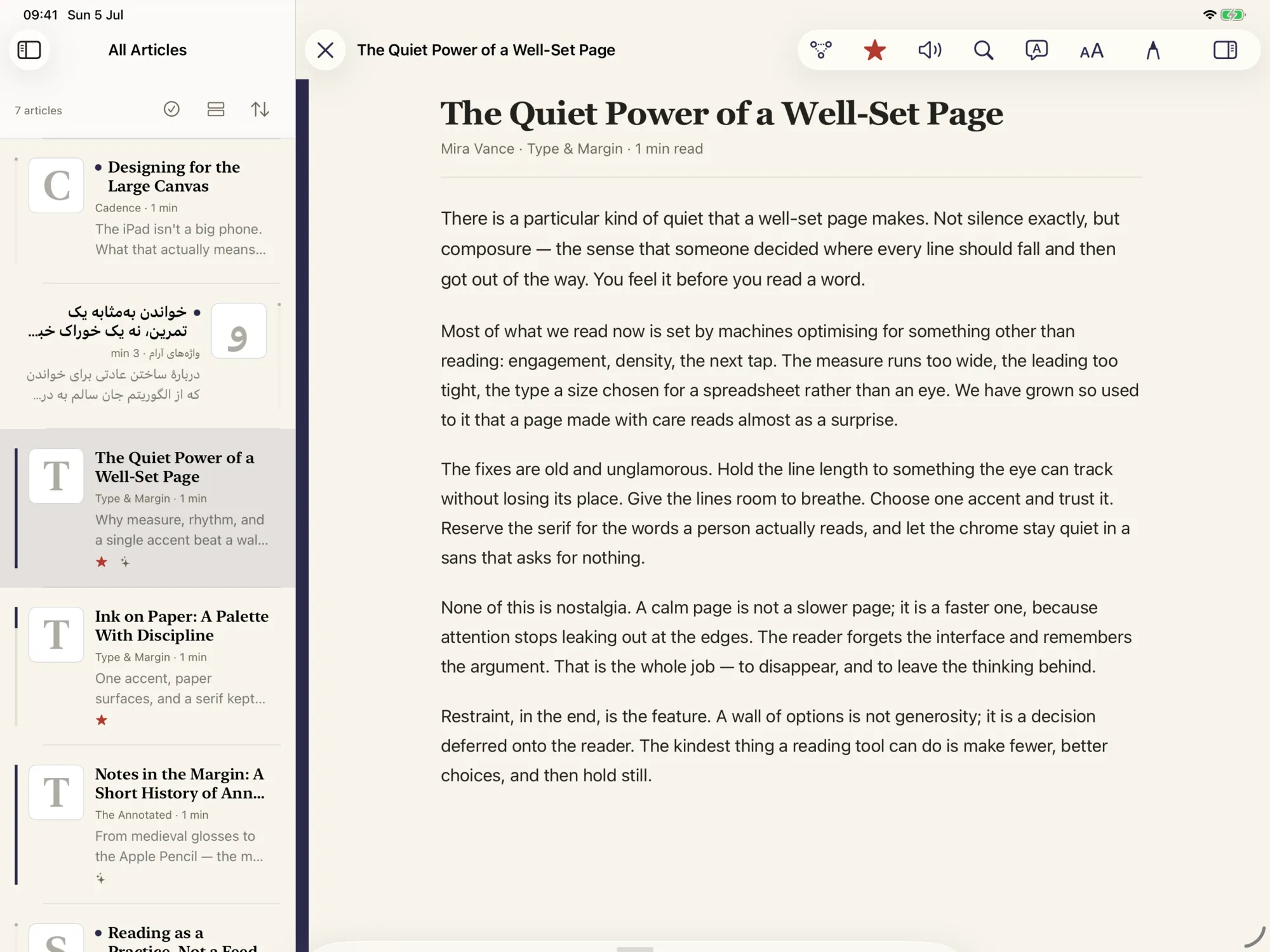Viewport: 1270px width, 952px height.
Task: Open the translate bubble icon
Action: 1036,50
